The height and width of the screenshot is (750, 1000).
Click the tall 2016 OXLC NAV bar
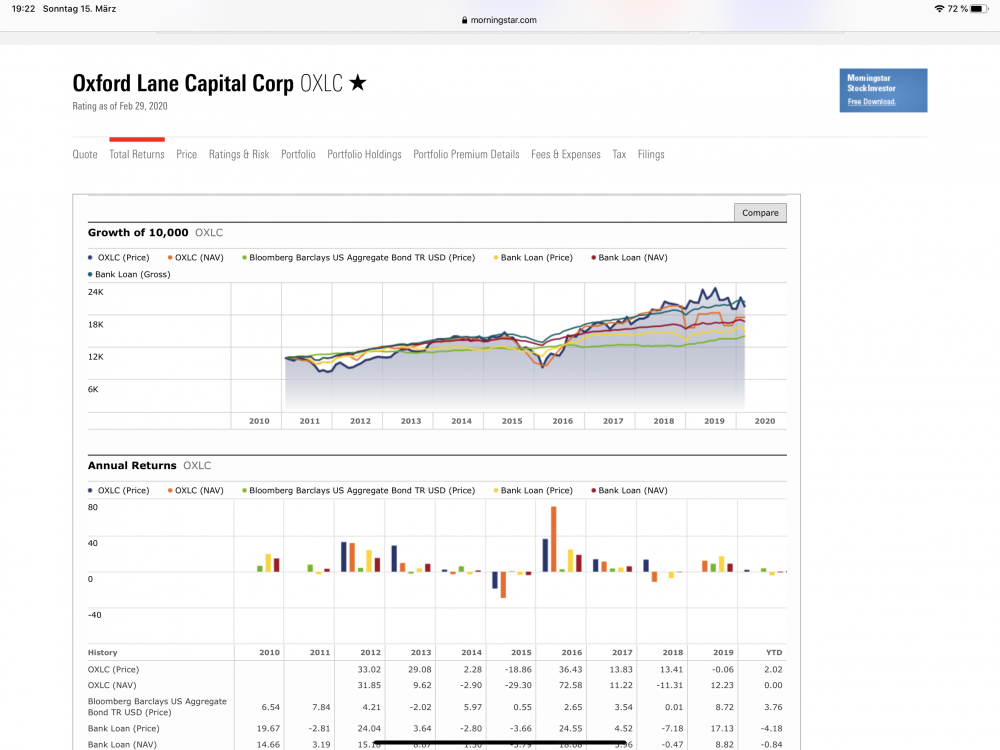[554, 539]
